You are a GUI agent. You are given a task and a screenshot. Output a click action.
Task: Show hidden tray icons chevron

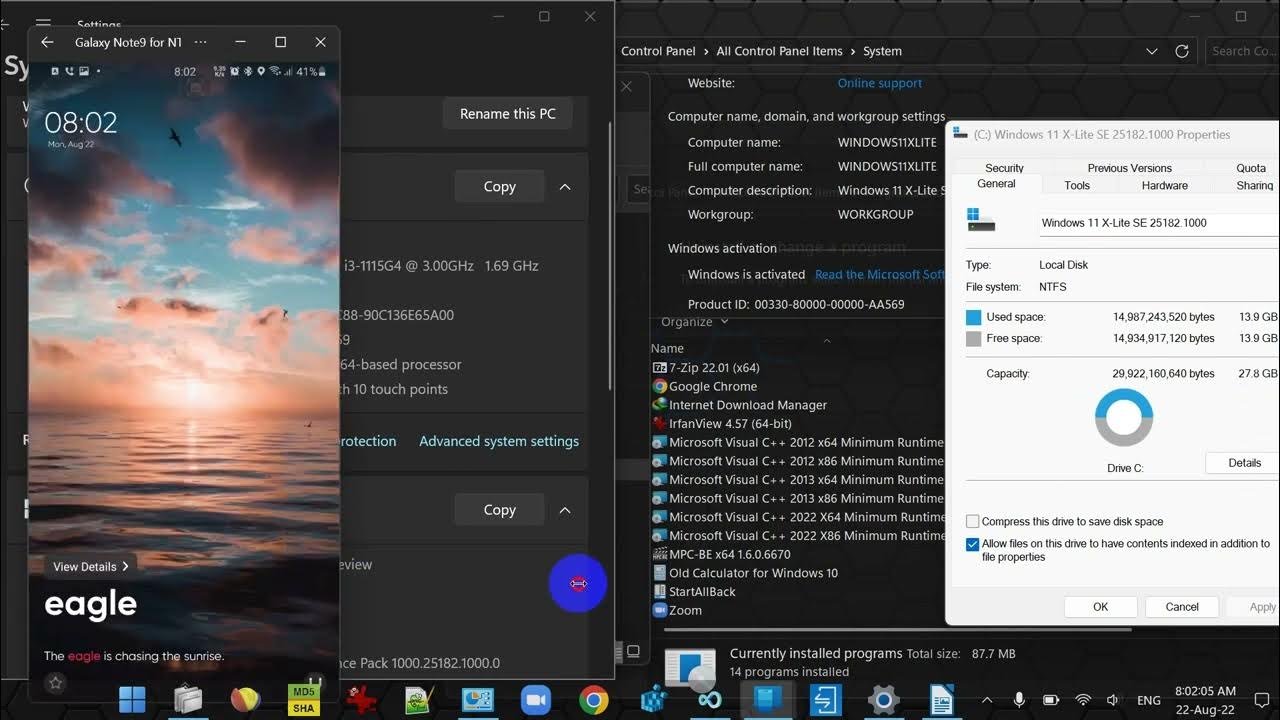click(x=987, y=700)
